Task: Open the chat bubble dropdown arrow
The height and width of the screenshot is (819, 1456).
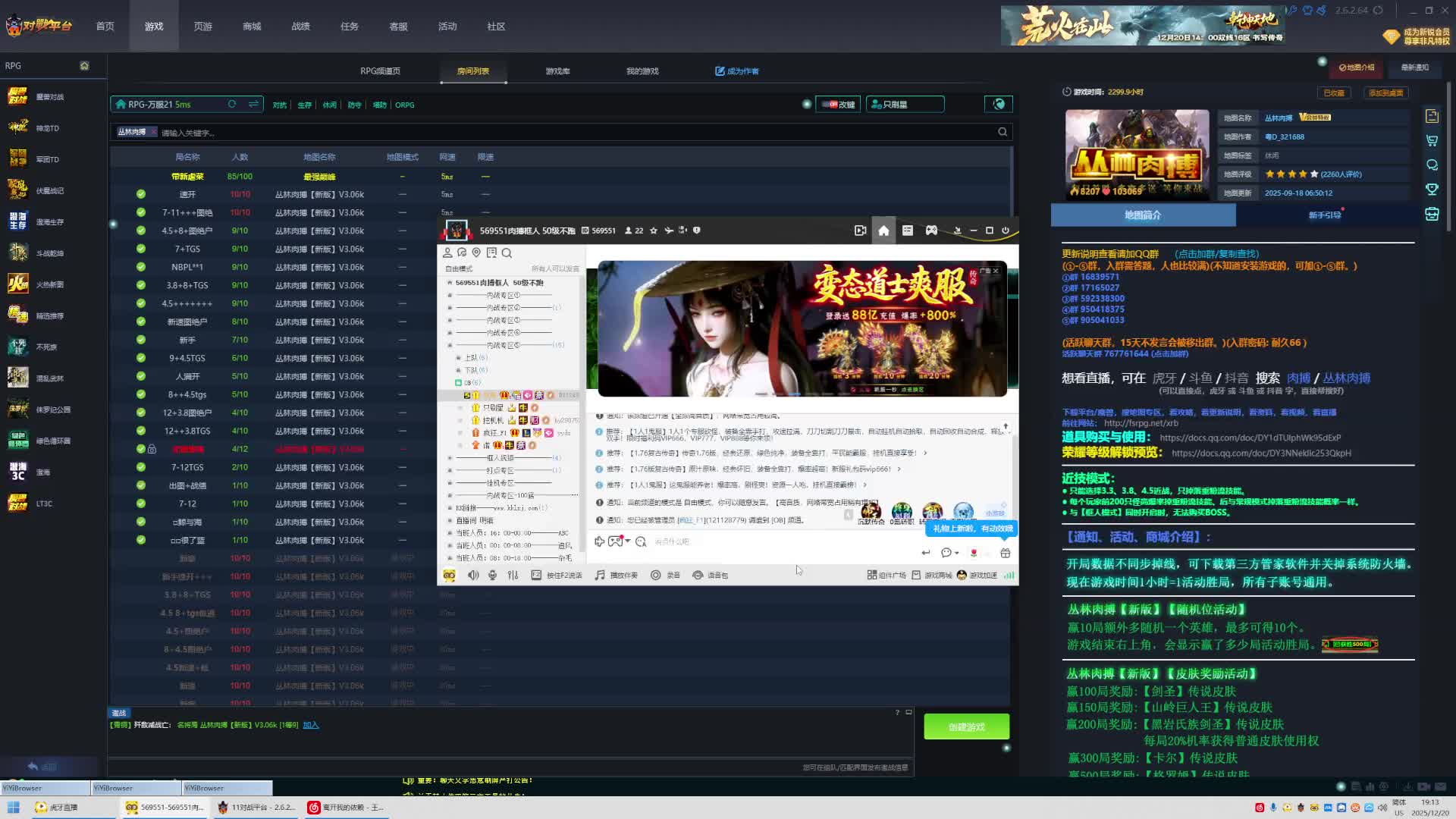Action: coord(957,554)
